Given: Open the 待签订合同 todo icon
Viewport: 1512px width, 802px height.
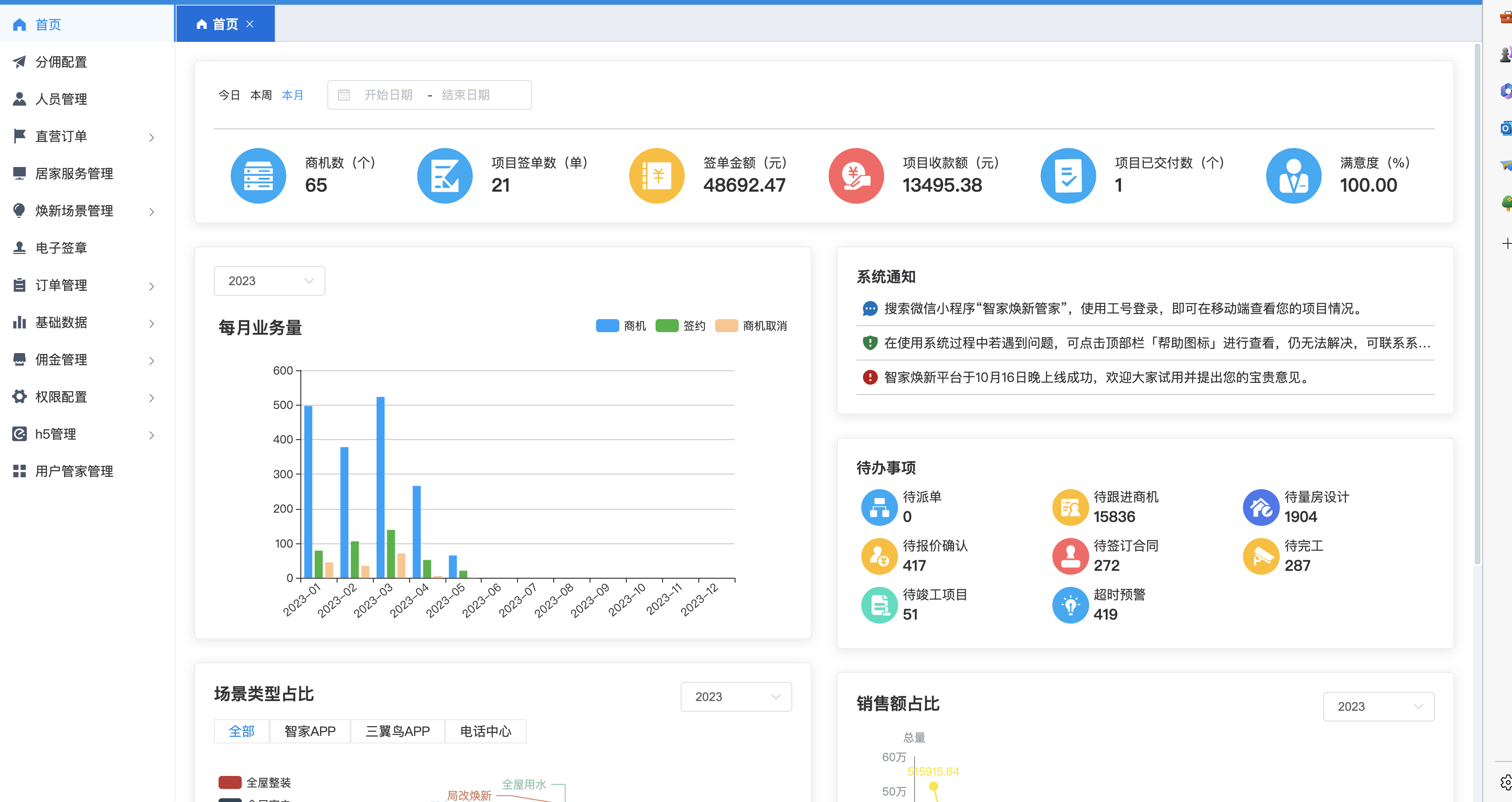Looking at the screenshot, I should tap(1070, 556).
